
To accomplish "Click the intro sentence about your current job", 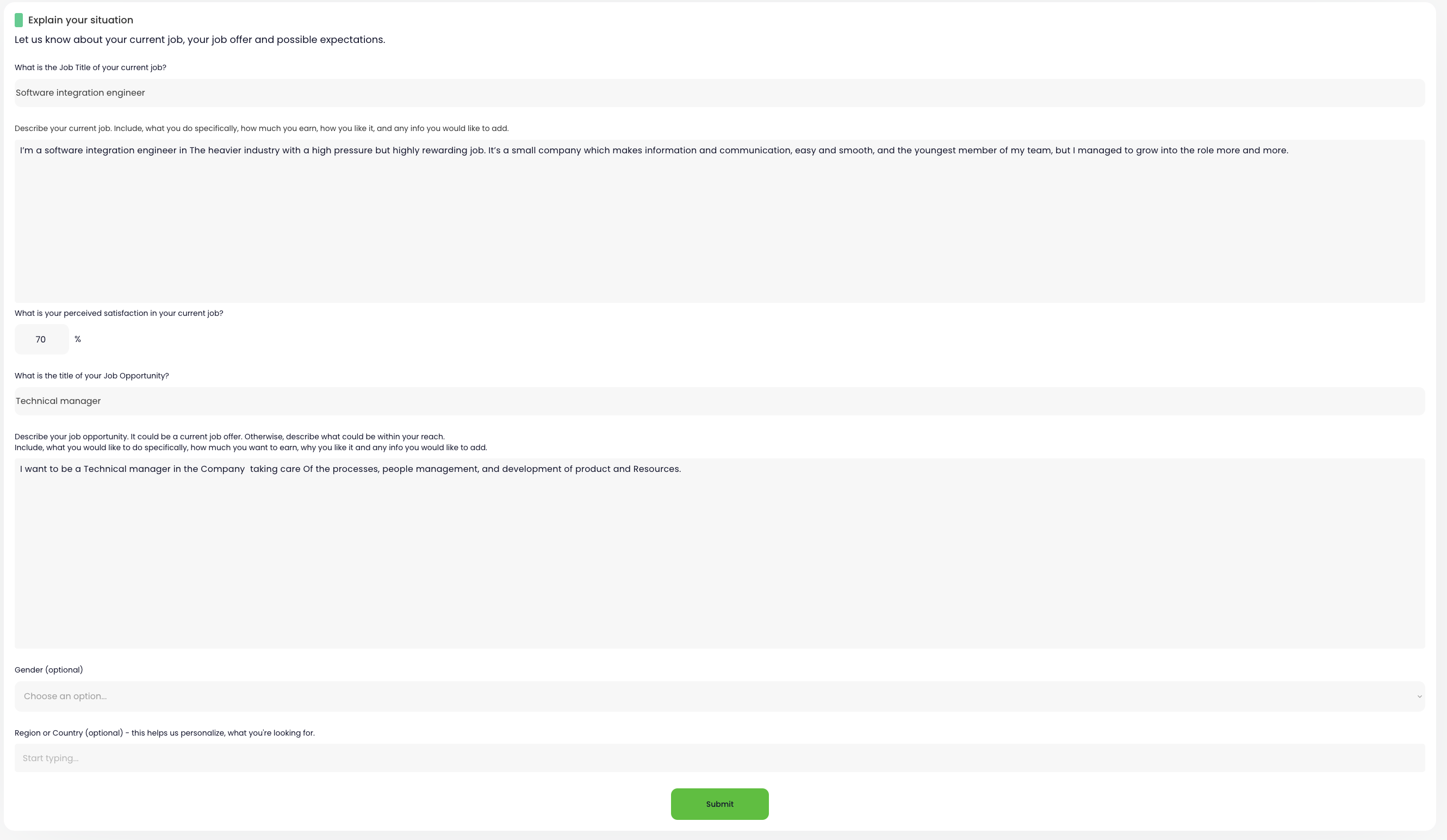I will point(199,40).
